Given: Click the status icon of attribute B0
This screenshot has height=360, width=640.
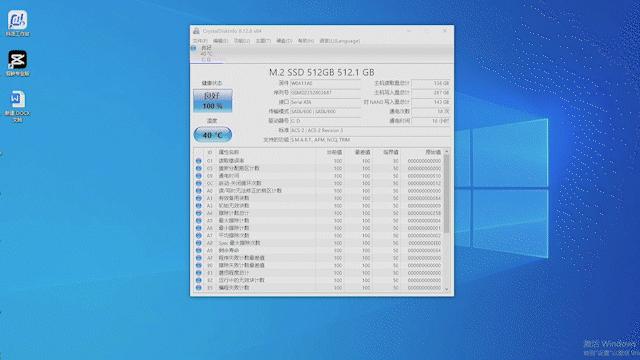Looking at the screenshot, I should coord(198,265).
